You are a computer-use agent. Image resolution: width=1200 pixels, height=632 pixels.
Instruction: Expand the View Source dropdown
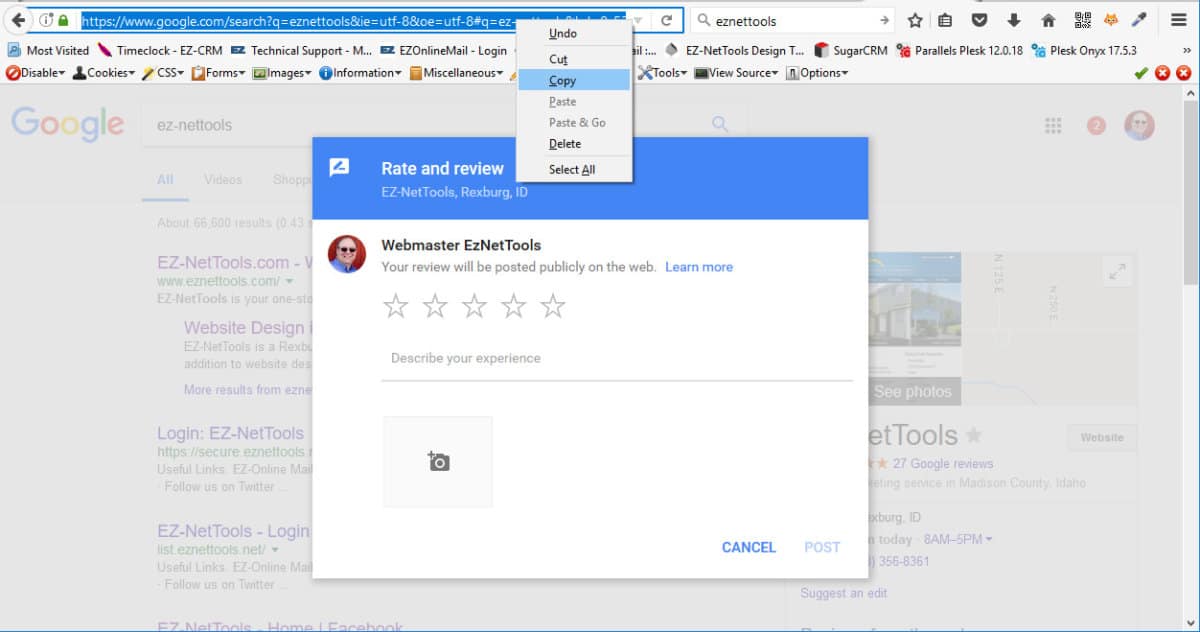[738, 73]
